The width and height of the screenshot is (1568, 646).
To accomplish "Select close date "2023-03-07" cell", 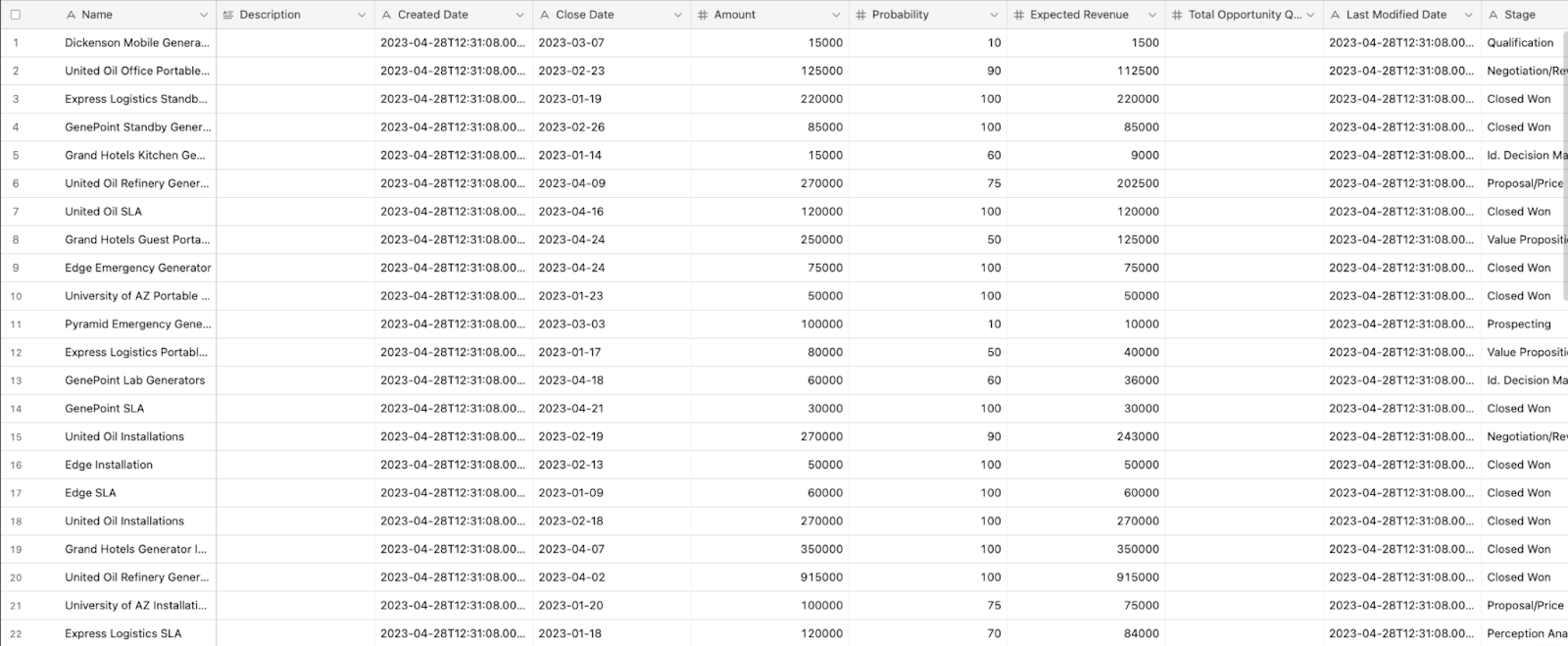I will 612,43.
